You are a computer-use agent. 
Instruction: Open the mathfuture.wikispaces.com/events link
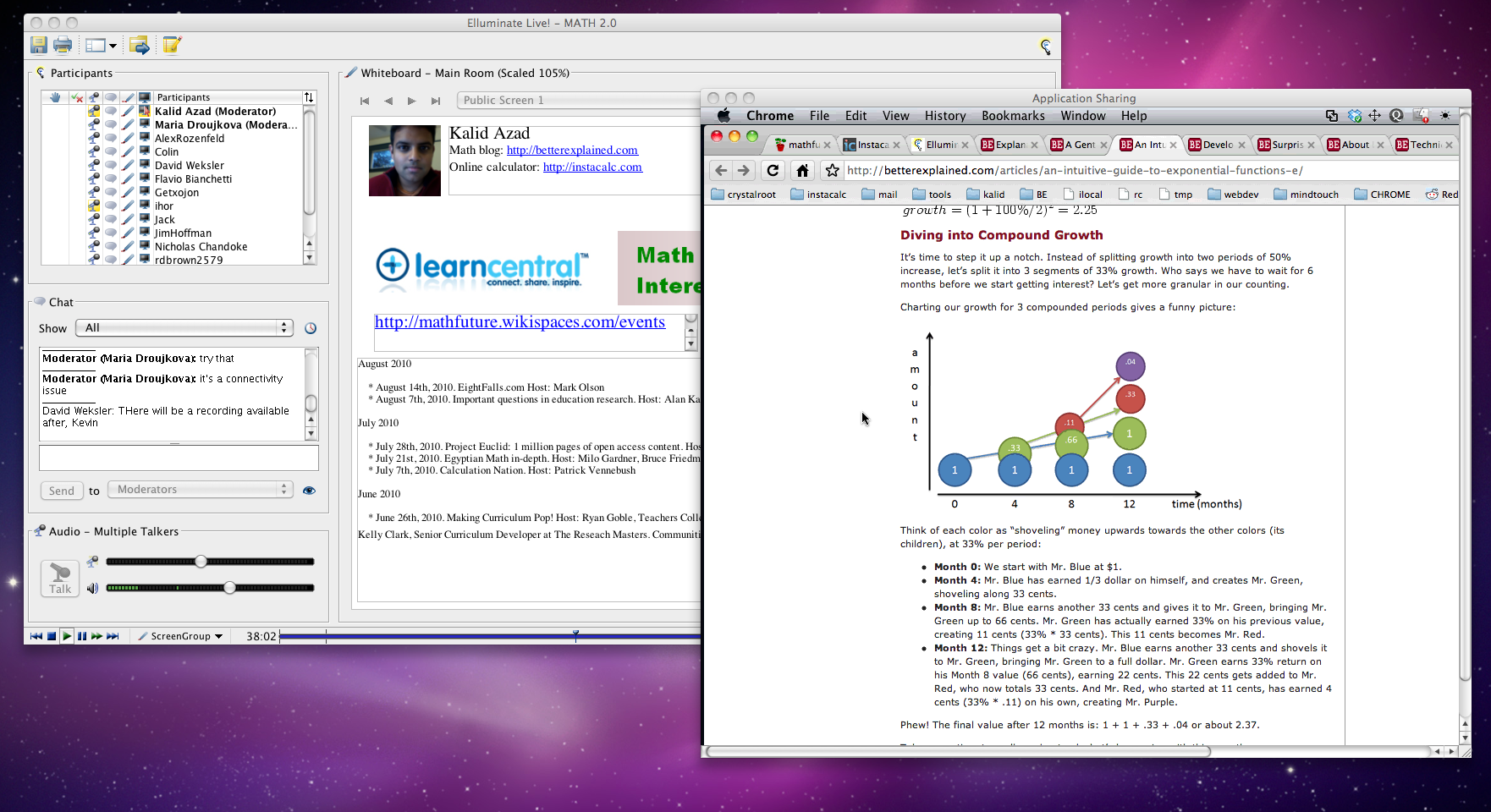click(520, 322)
